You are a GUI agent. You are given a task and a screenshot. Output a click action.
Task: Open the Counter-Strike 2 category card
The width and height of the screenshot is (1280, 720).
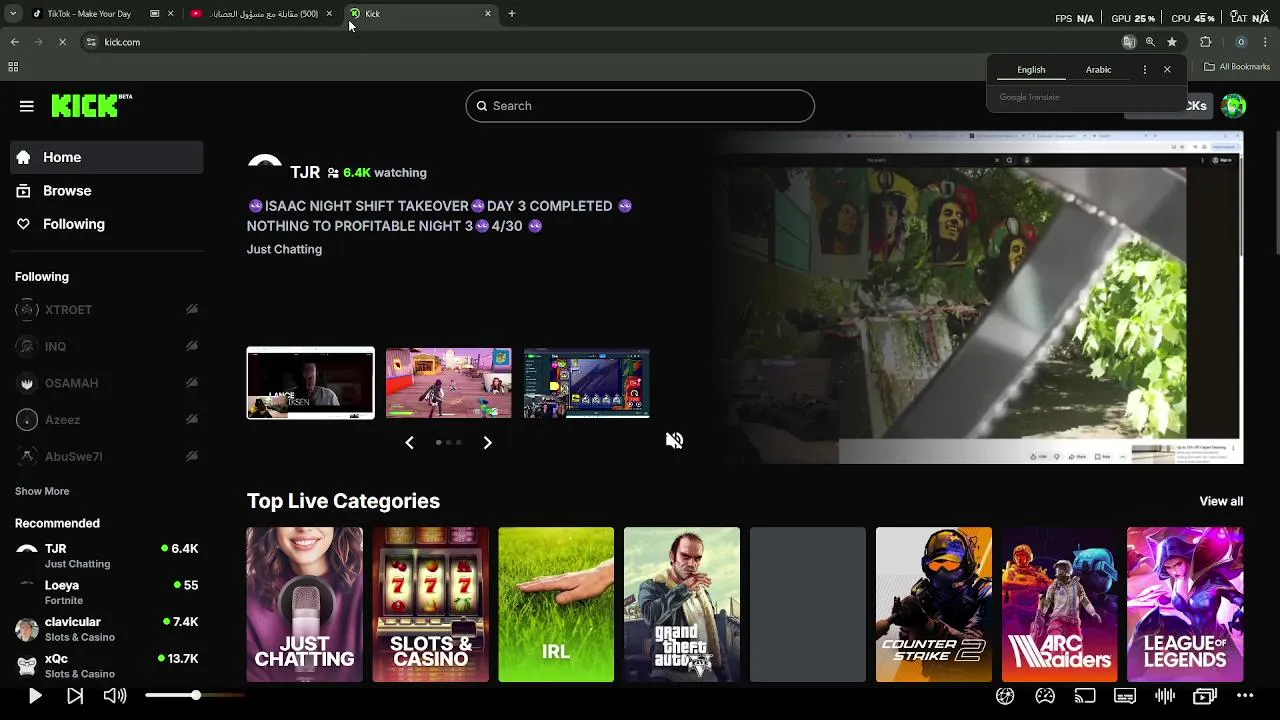click(x=934, y=605)
